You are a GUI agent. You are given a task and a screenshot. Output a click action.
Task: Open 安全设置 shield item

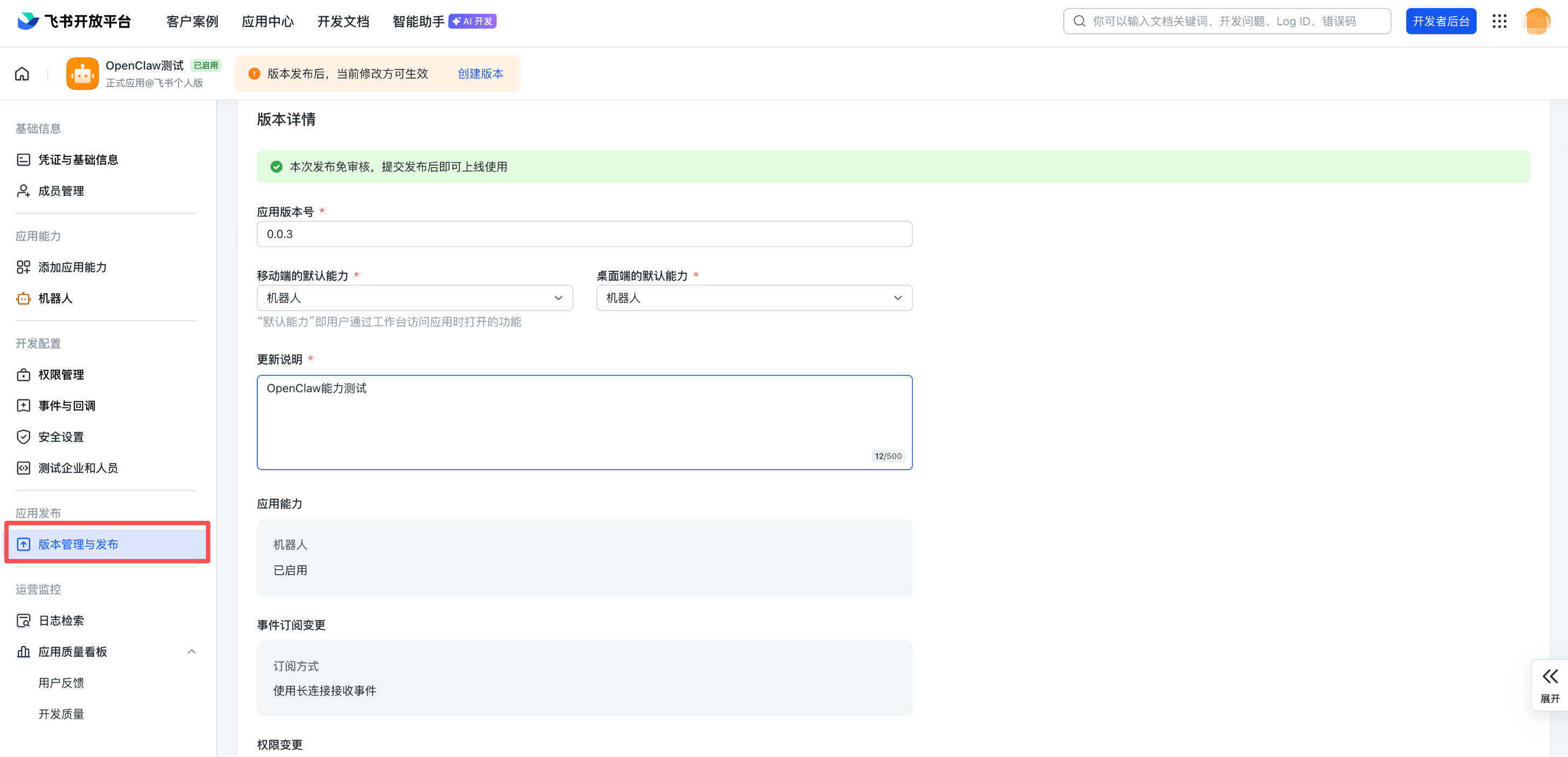pyautogui.click(x=61, y=436)
